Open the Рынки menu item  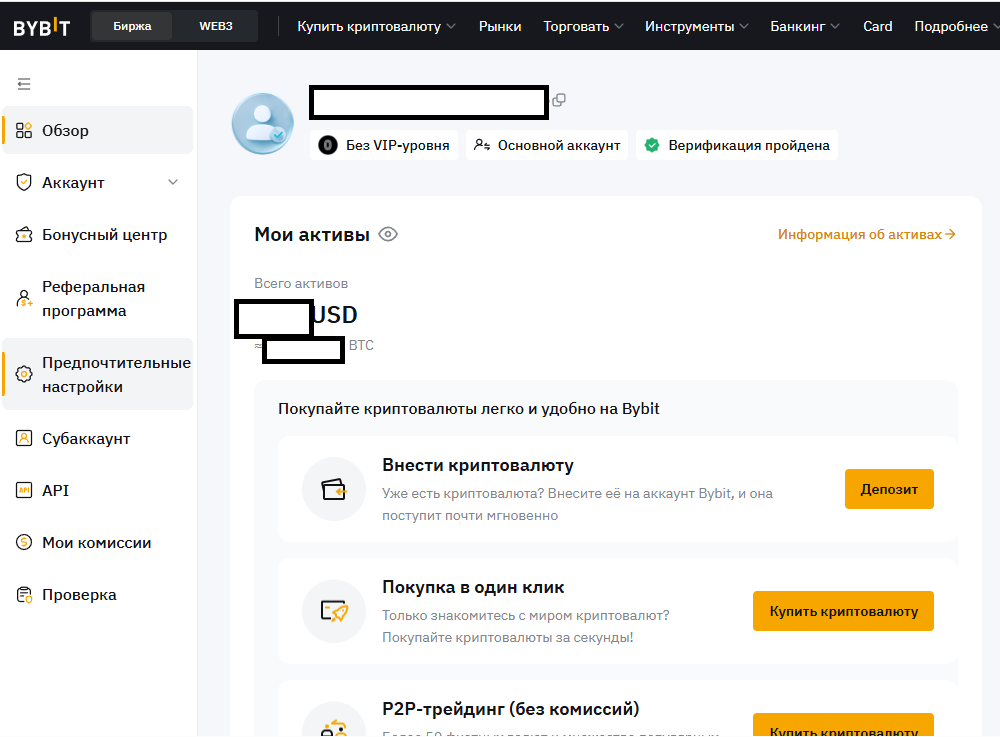tap(500, 27)
